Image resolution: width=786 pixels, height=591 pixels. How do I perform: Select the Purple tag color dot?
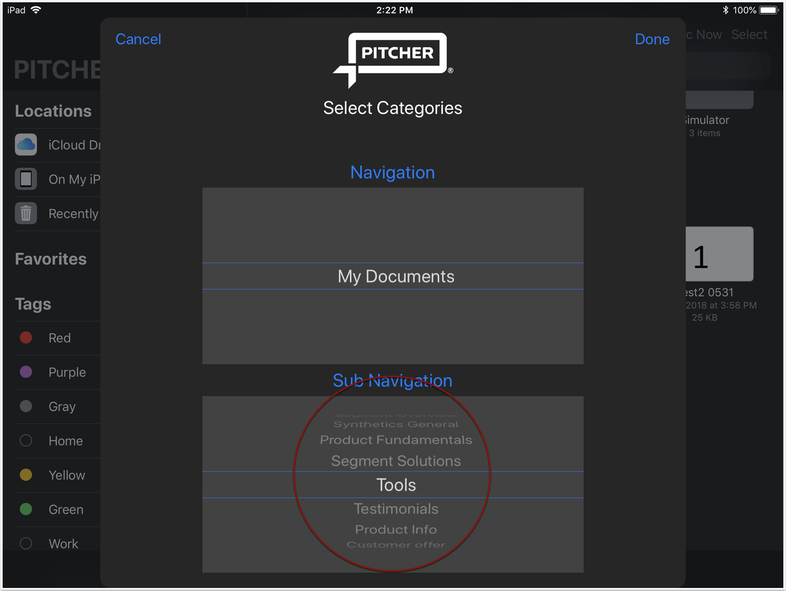point(26,372)
